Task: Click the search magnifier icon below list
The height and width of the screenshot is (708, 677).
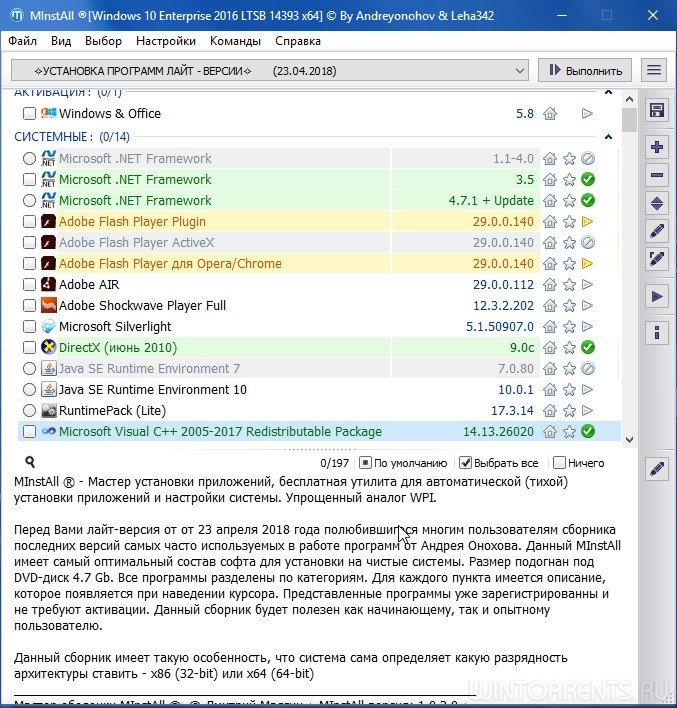Action: [x=30, y=463]
